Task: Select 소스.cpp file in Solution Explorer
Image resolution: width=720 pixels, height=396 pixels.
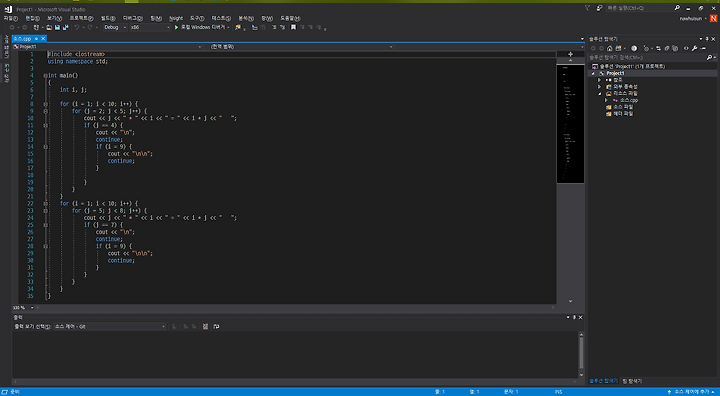Action: [629, 100]
